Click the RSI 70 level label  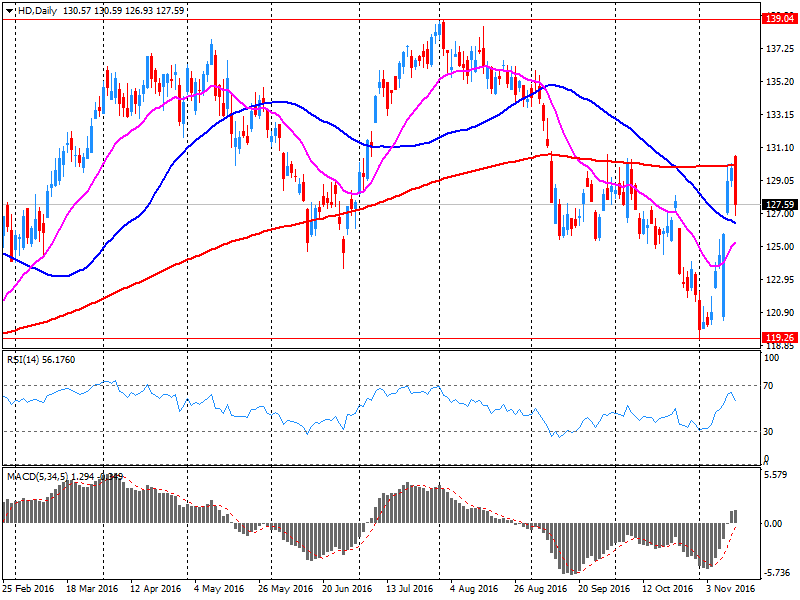point(768,386)
